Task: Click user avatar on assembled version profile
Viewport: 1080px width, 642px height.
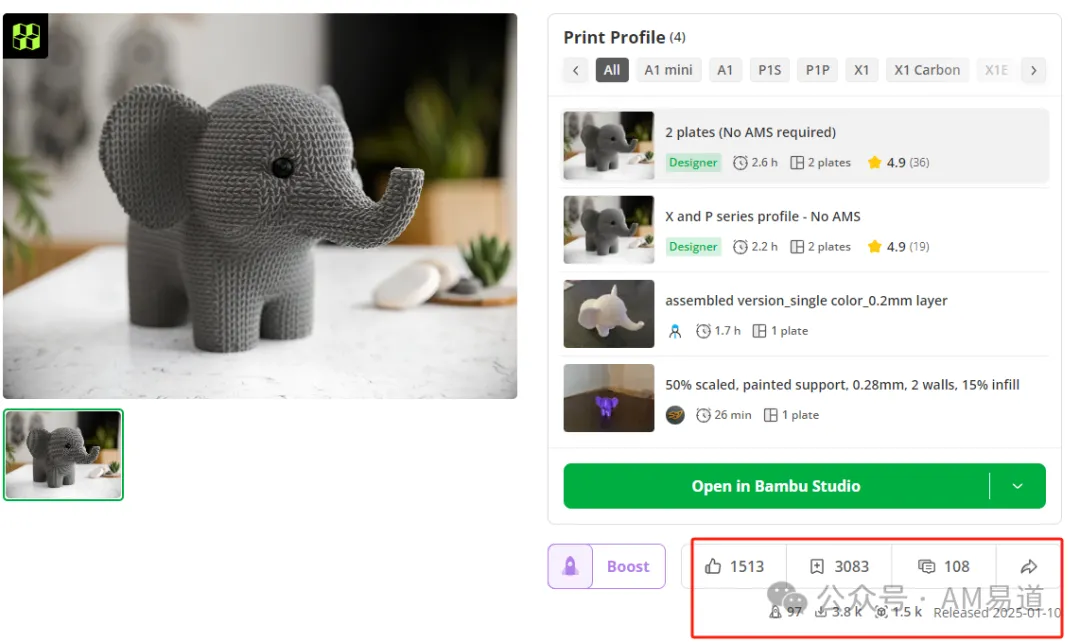Action: click(x=675, y=331)
